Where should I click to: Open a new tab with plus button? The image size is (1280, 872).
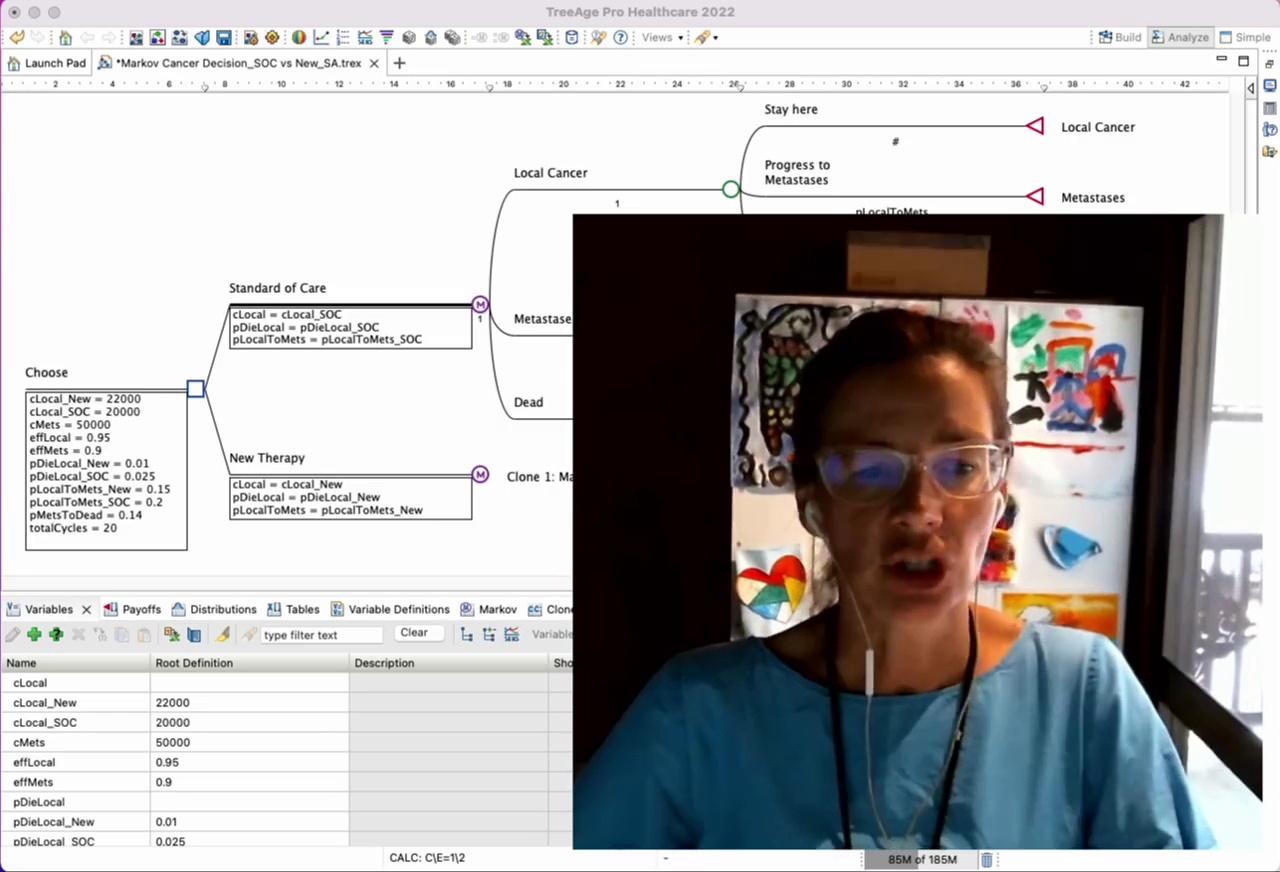click(x=399, y=63)
